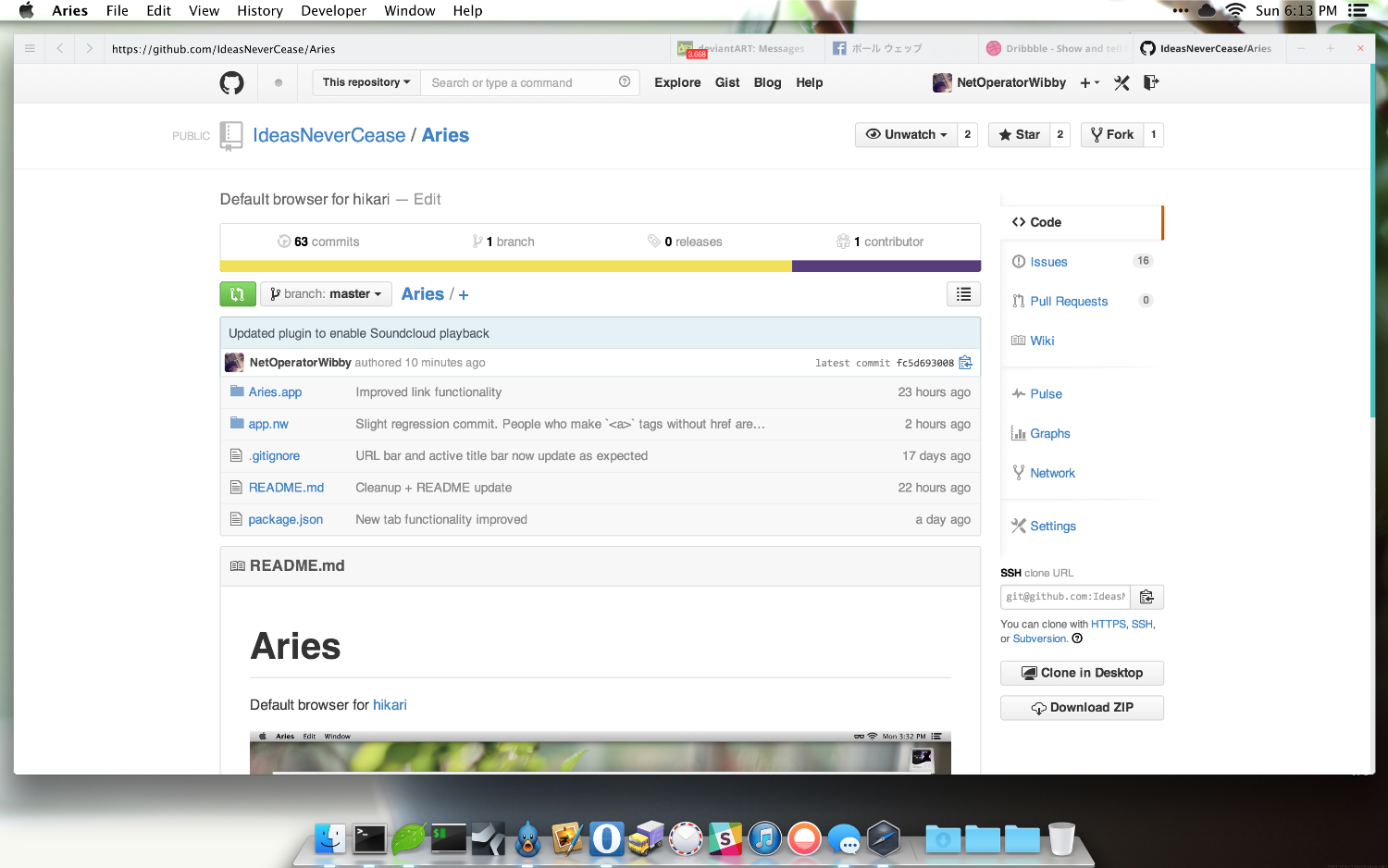Click inside the SSH clone URL field
The image size is (1388, 868).
click(1064, 597)
